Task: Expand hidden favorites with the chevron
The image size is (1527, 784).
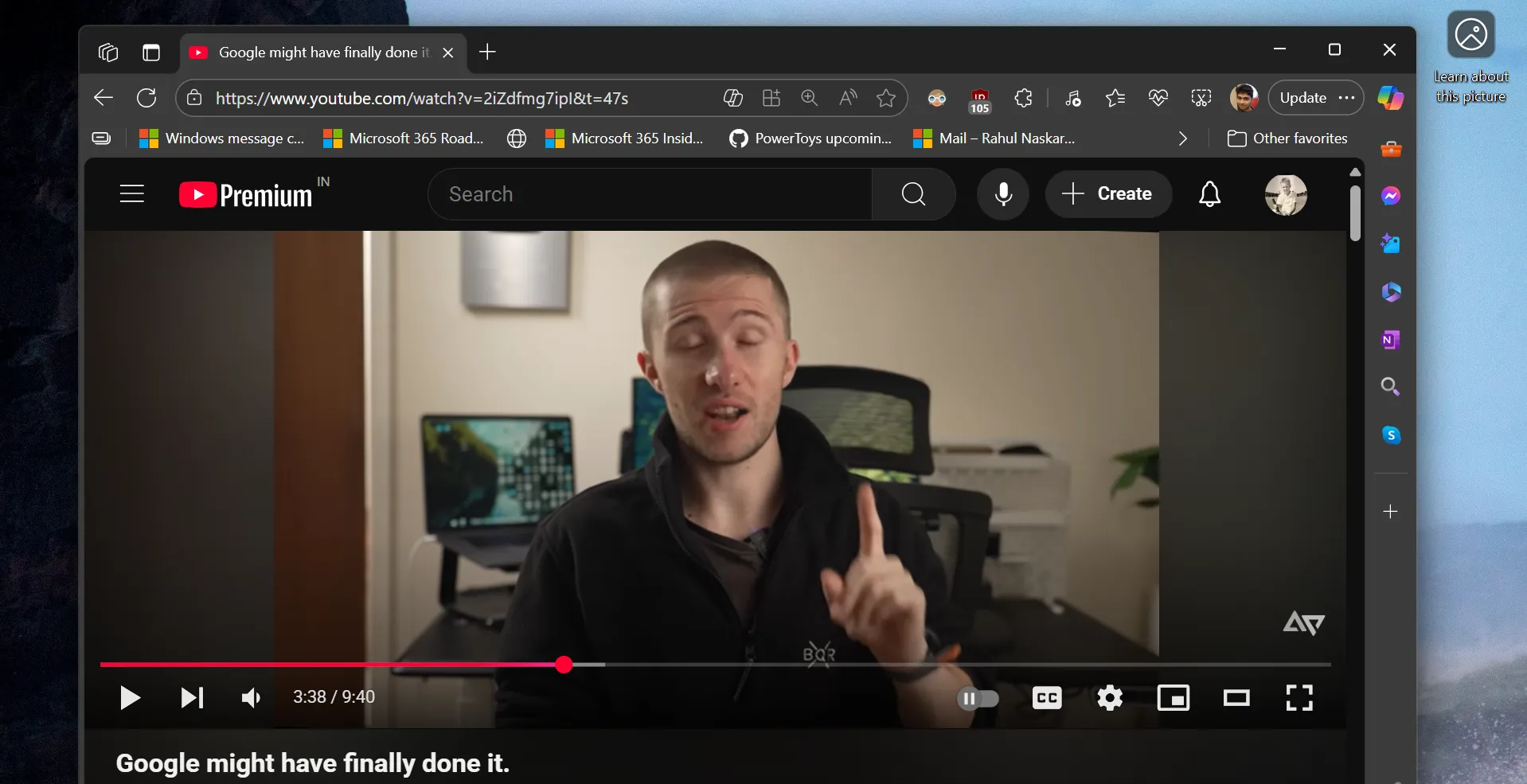Action: 1182,138
